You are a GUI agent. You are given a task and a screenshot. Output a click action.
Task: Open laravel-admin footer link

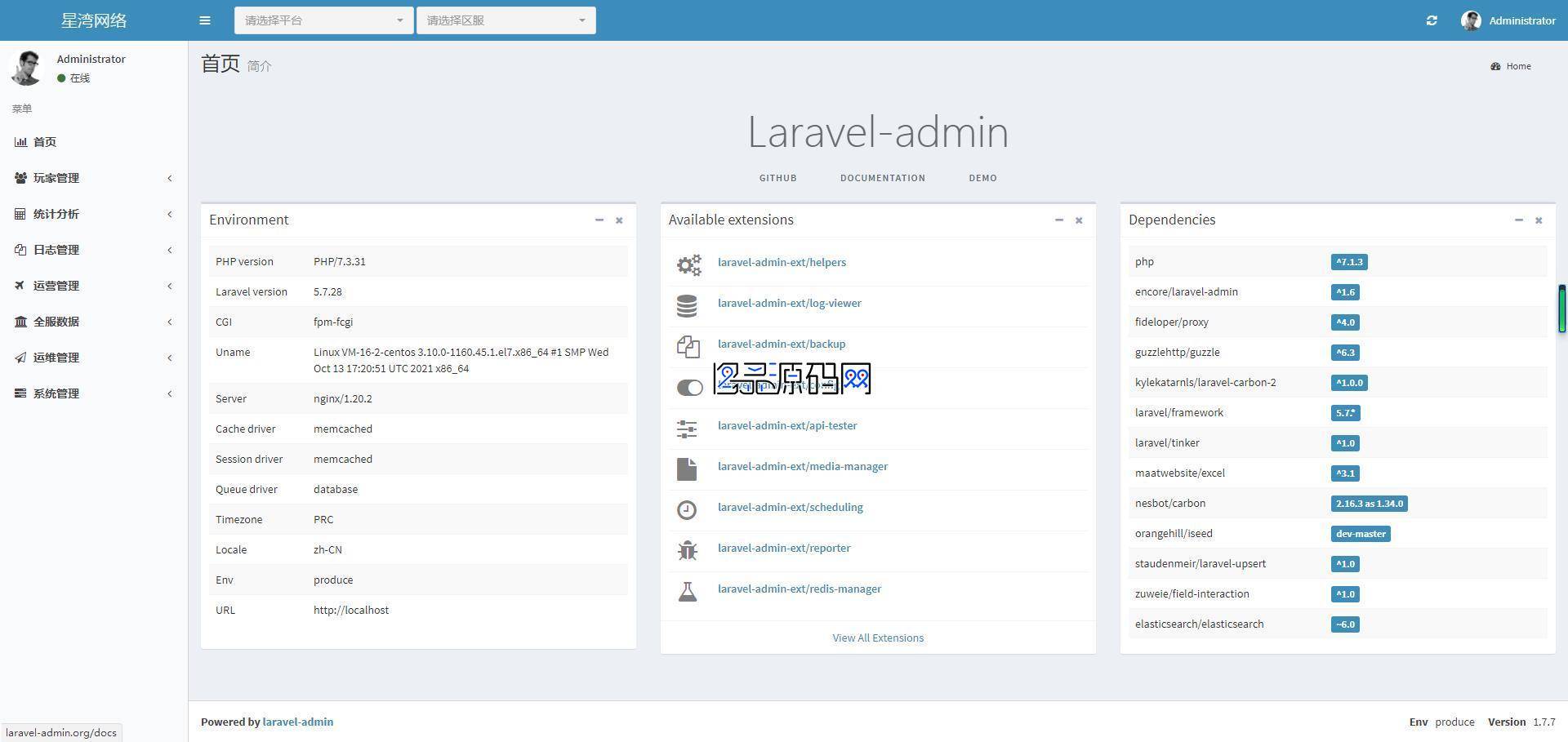coord(298,722)
